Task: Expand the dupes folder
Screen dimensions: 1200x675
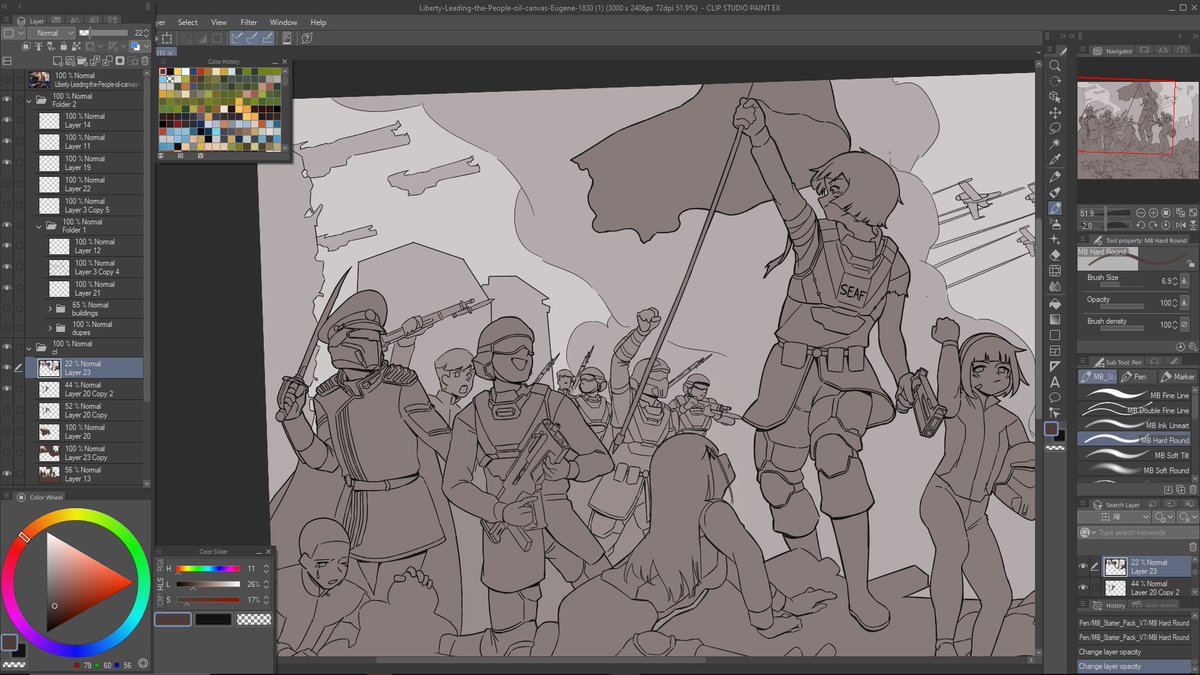Action: (x=50, y=328)
